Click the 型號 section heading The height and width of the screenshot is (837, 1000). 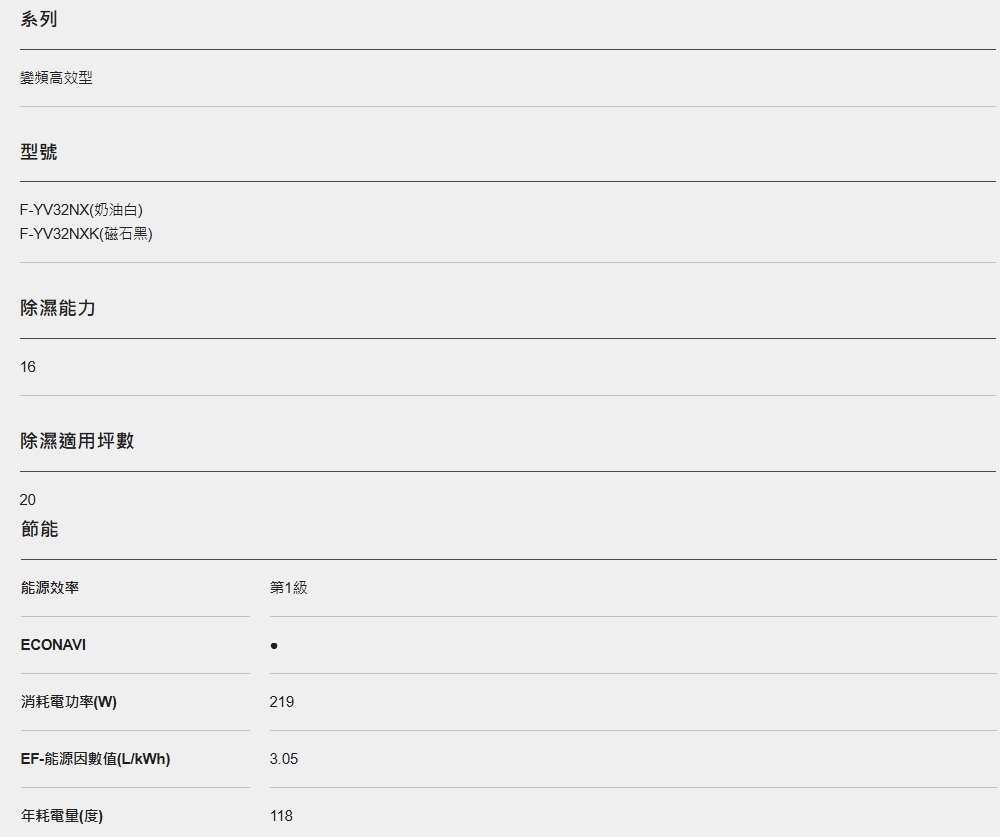pyautogui.click(x=39, y=152)
